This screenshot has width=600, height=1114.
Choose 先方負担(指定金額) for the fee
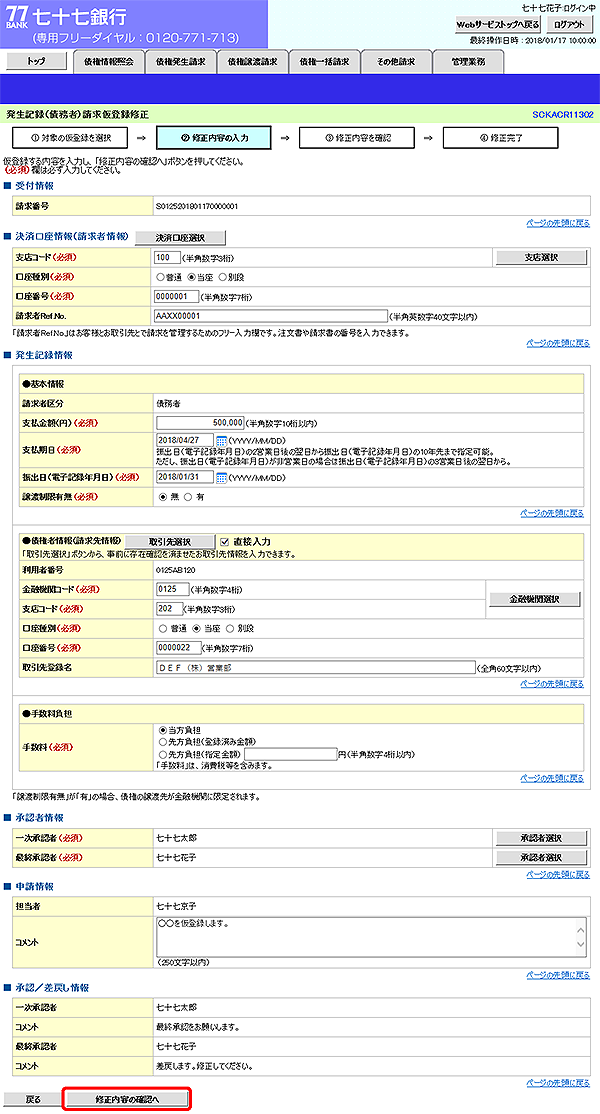[x=163, y=755]
